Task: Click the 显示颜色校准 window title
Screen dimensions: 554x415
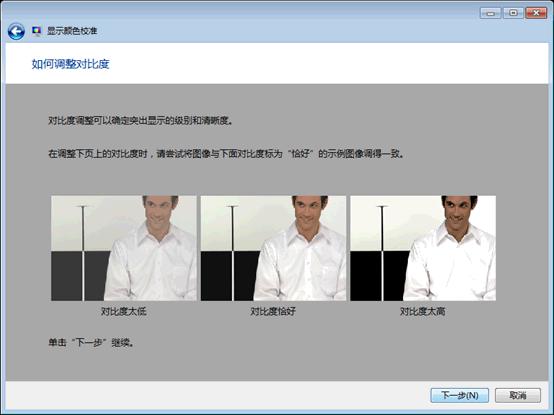Action: (72, 31)
